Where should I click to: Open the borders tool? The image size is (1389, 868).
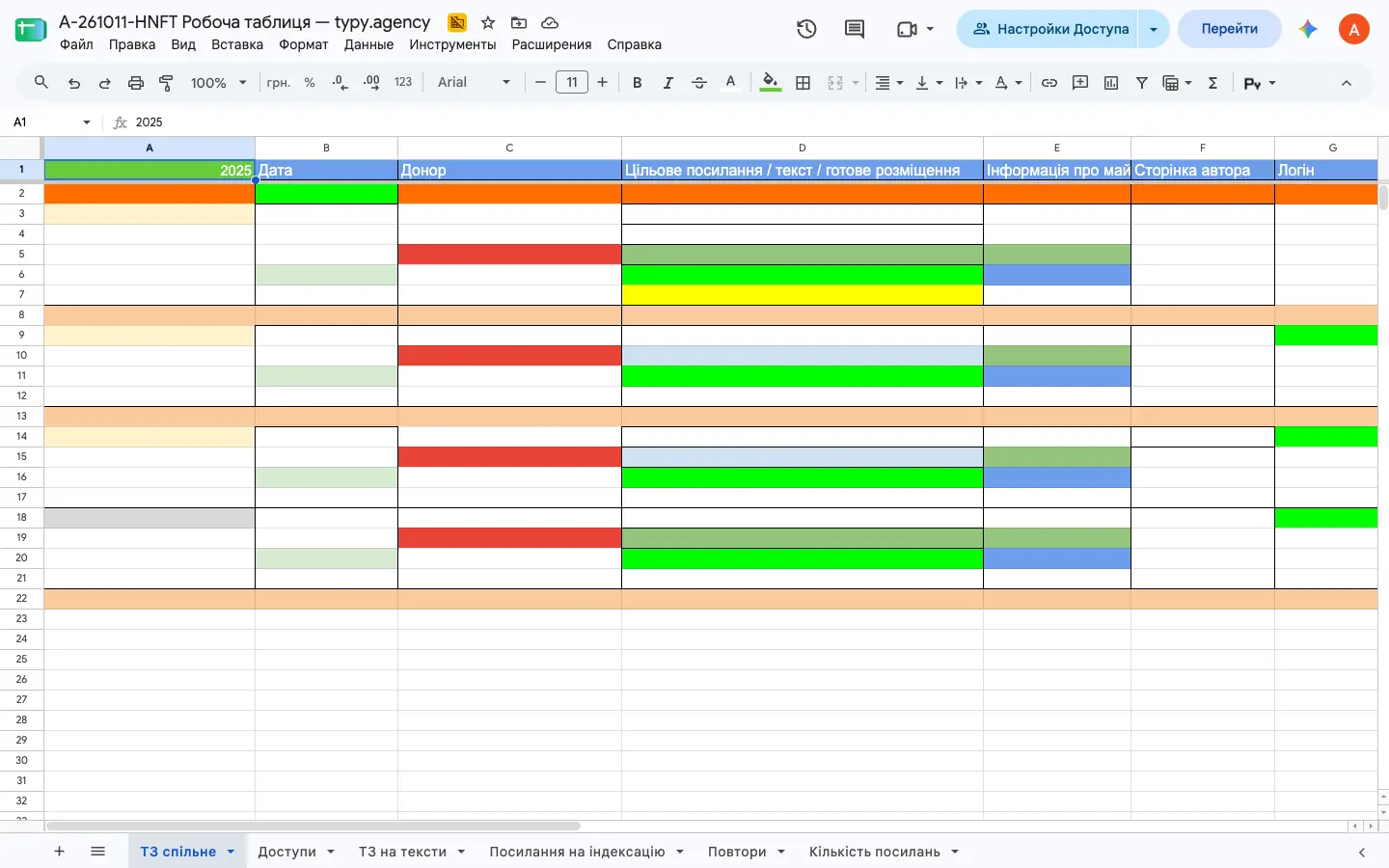803,83
